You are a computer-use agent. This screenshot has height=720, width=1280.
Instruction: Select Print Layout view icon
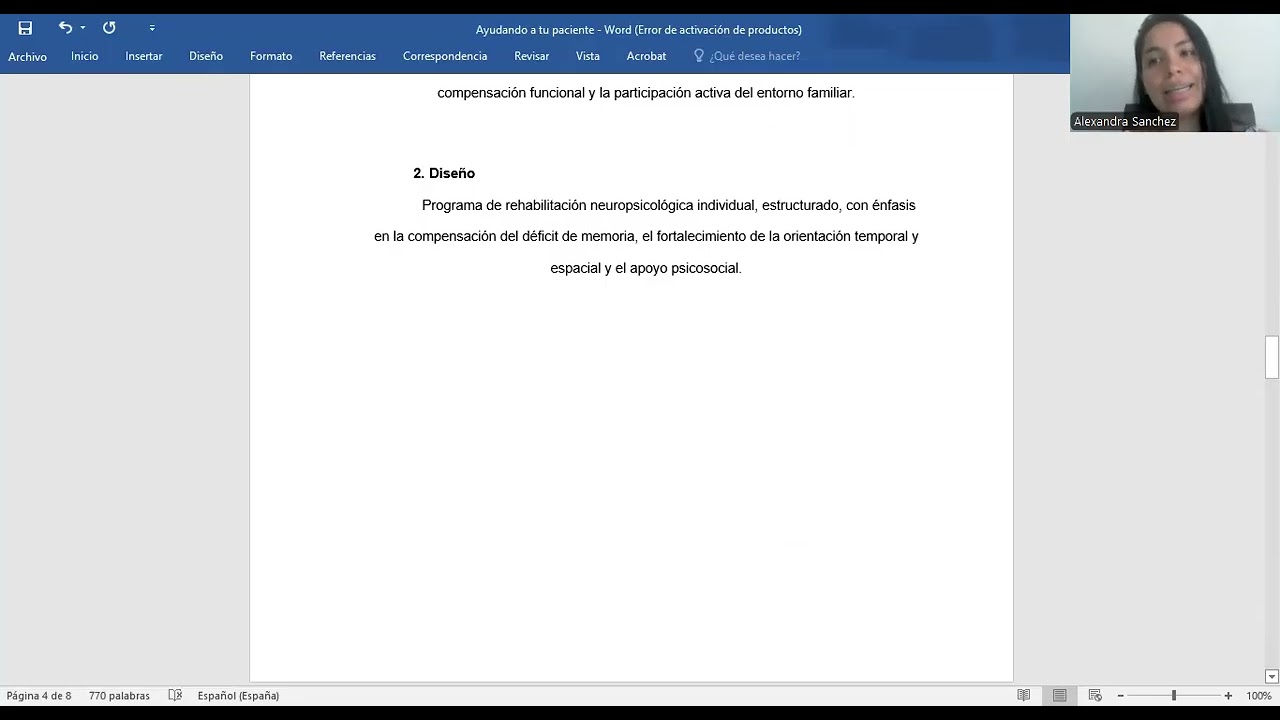pyautogui.click(x=1060, y=696)
